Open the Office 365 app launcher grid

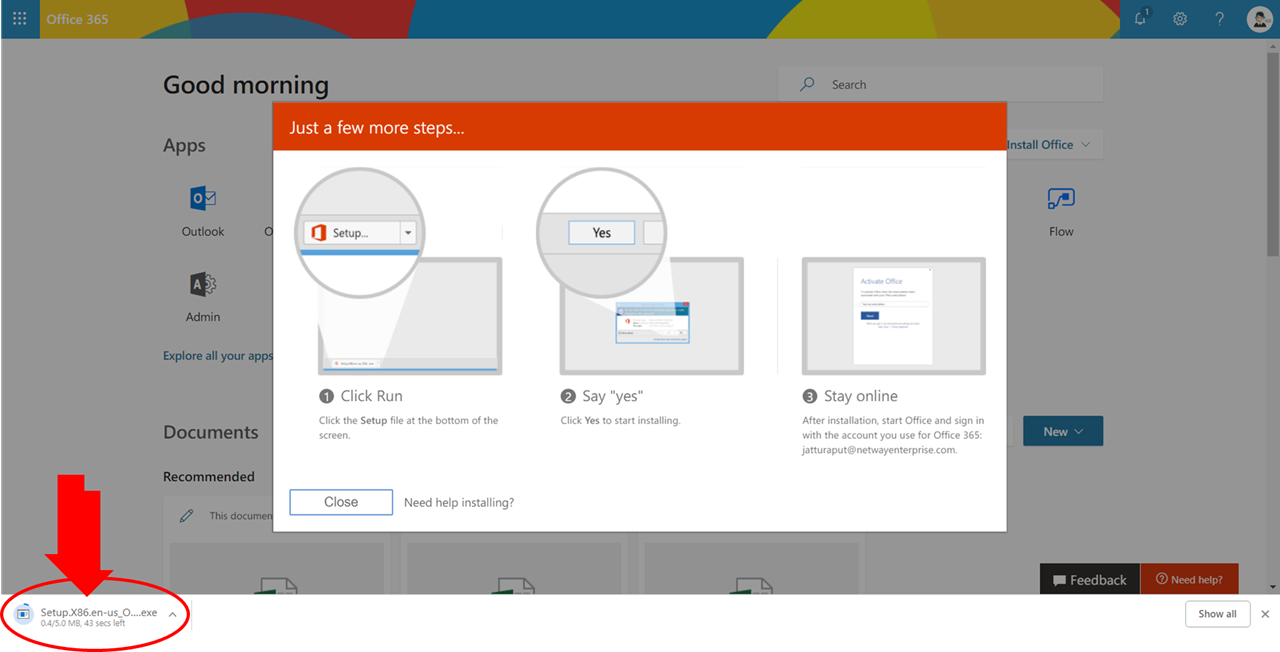coord(20,19)
